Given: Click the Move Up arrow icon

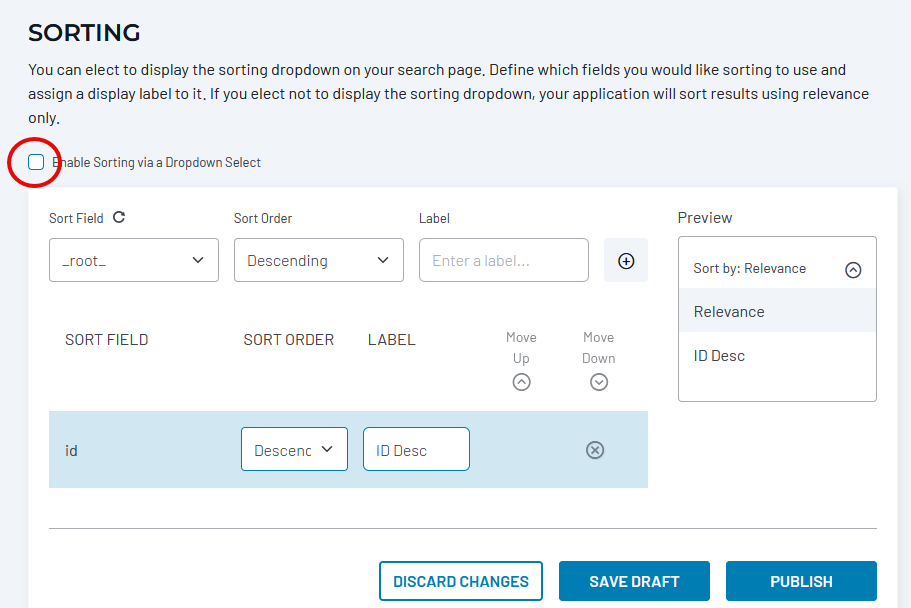Looking at the screenshot, I should [521, 382].
